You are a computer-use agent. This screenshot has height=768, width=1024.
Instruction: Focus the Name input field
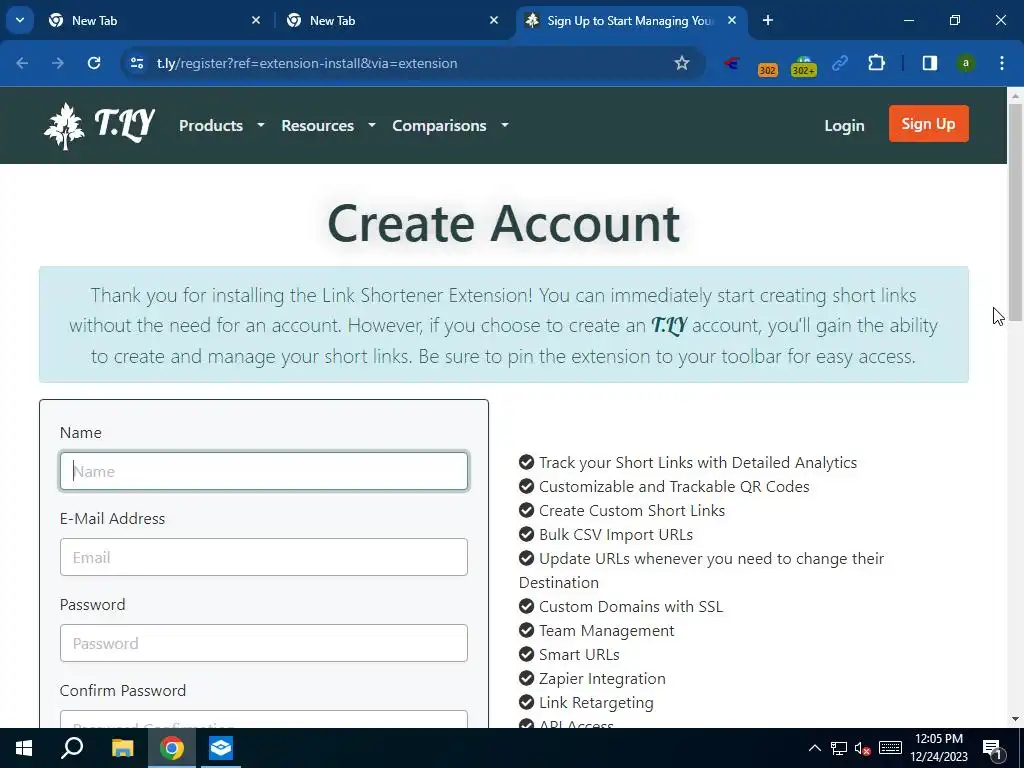[x=264, y=471]
